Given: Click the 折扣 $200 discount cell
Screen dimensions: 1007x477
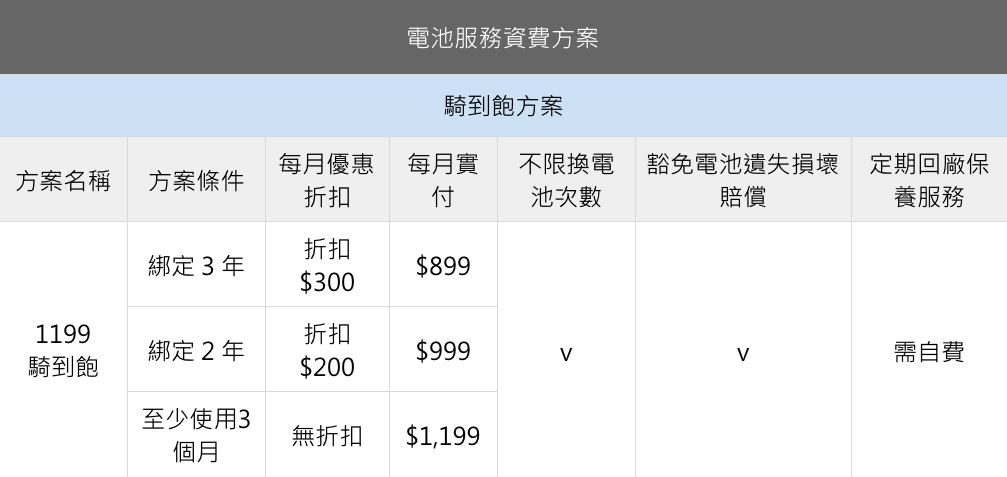Looking at the screenshot, I should [328, 350].
